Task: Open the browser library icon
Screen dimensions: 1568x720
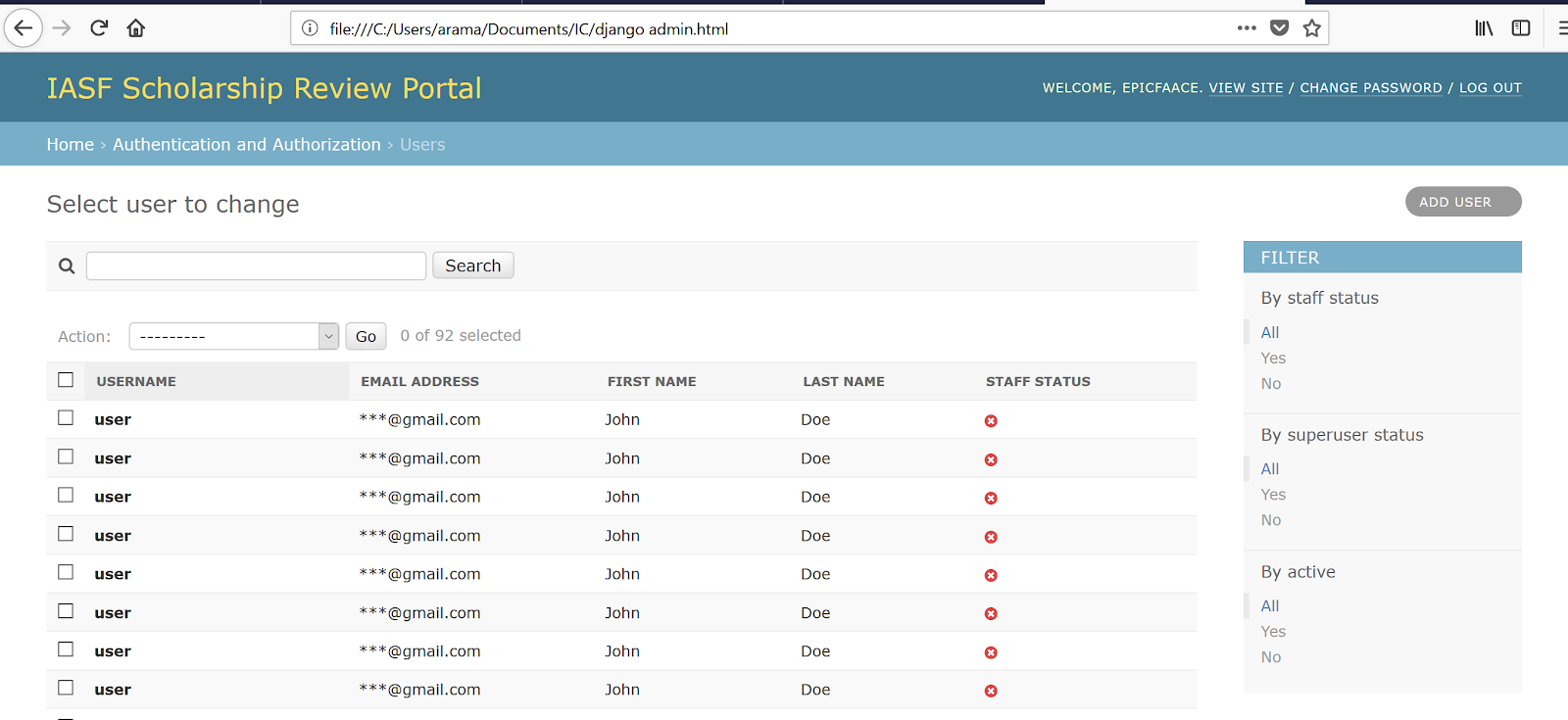Action: tap(1484, 28)
